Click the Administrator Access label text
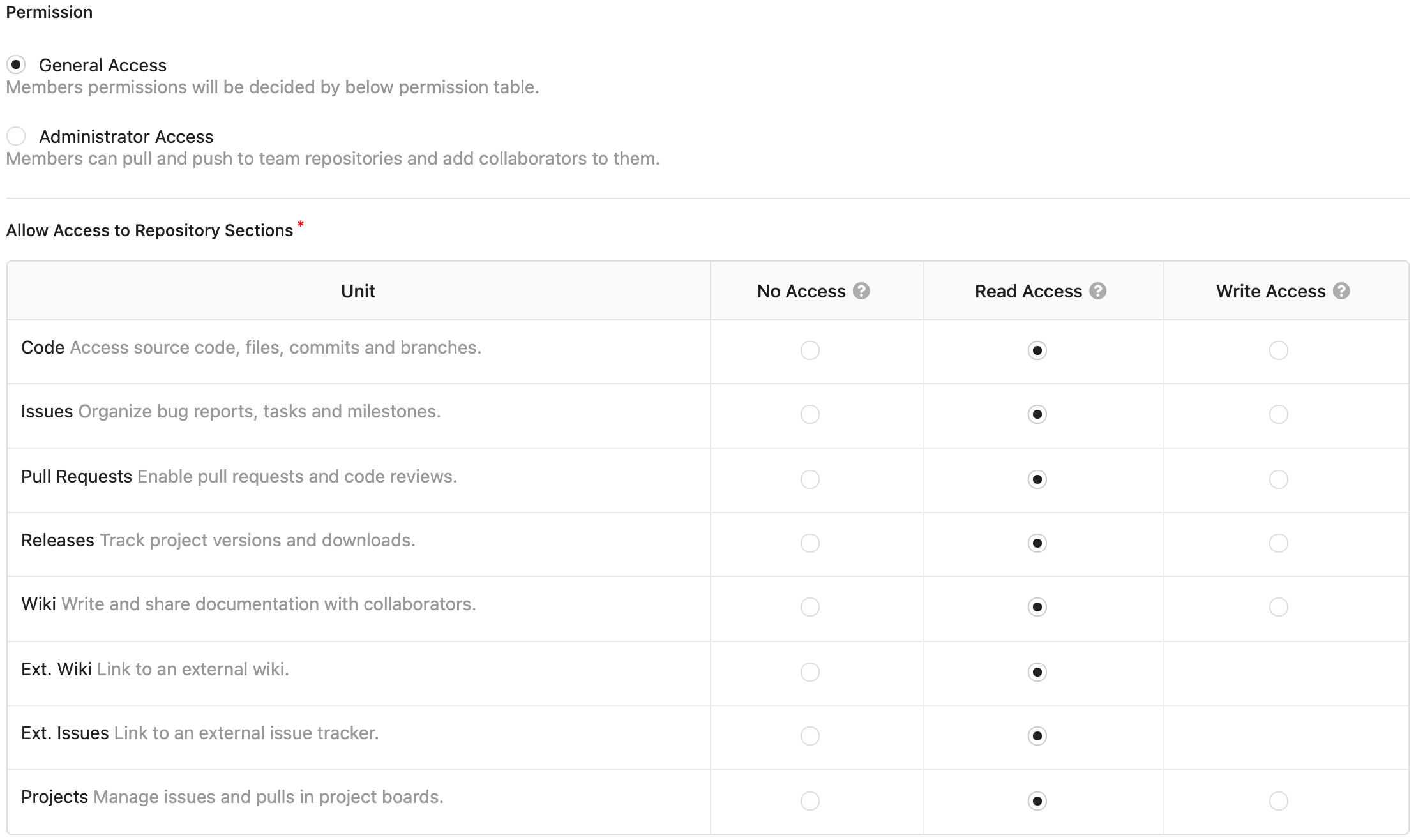 pyautogui.click(x=126, y=137)
